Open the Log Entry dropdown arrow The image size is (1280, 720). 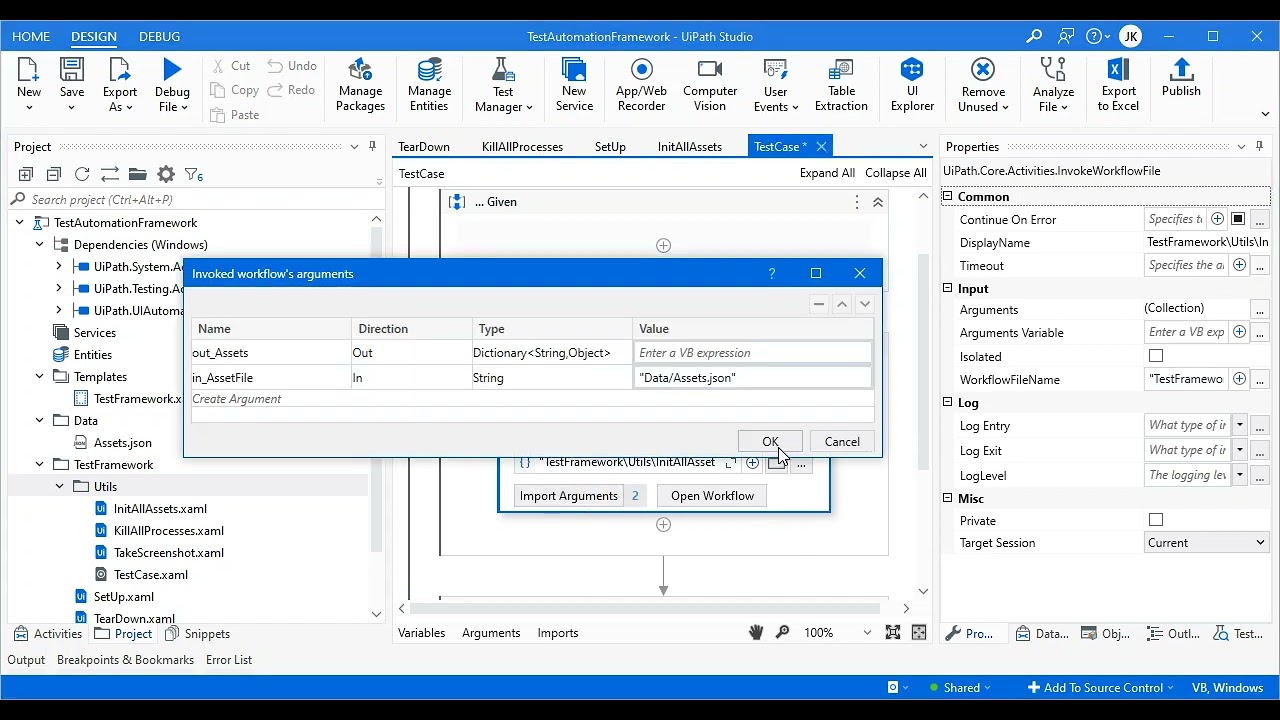click(x=1239, y=425)
